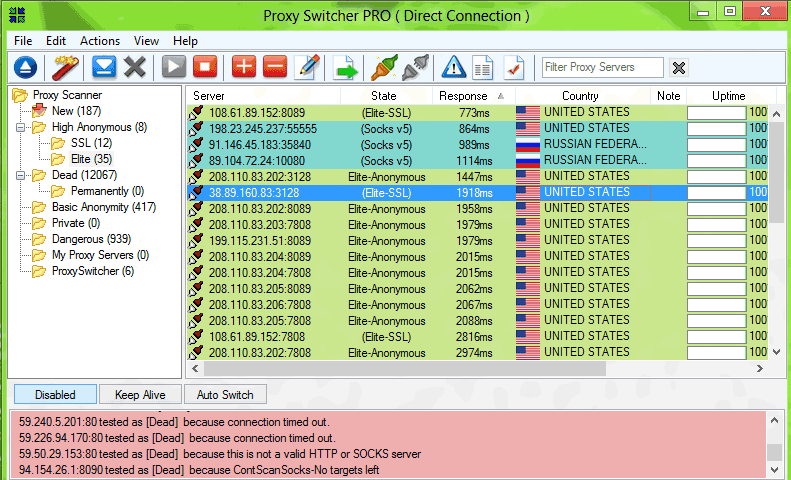Toggle the Keep Alive button
Viewport: 791px width, 480px height.
pyautogui.click(x=140, y=394)
